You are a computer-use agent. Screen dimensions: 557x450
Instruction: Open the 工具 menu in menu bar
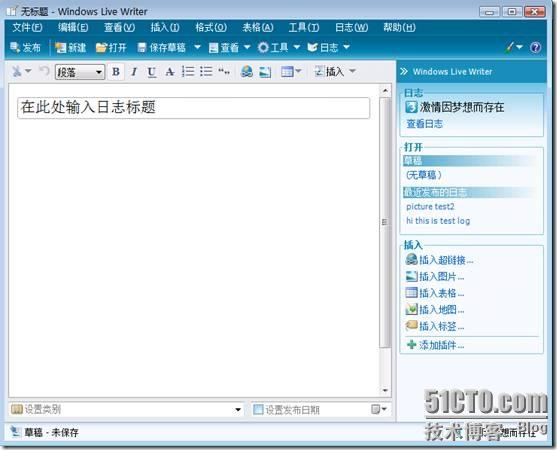pos(304,27)
